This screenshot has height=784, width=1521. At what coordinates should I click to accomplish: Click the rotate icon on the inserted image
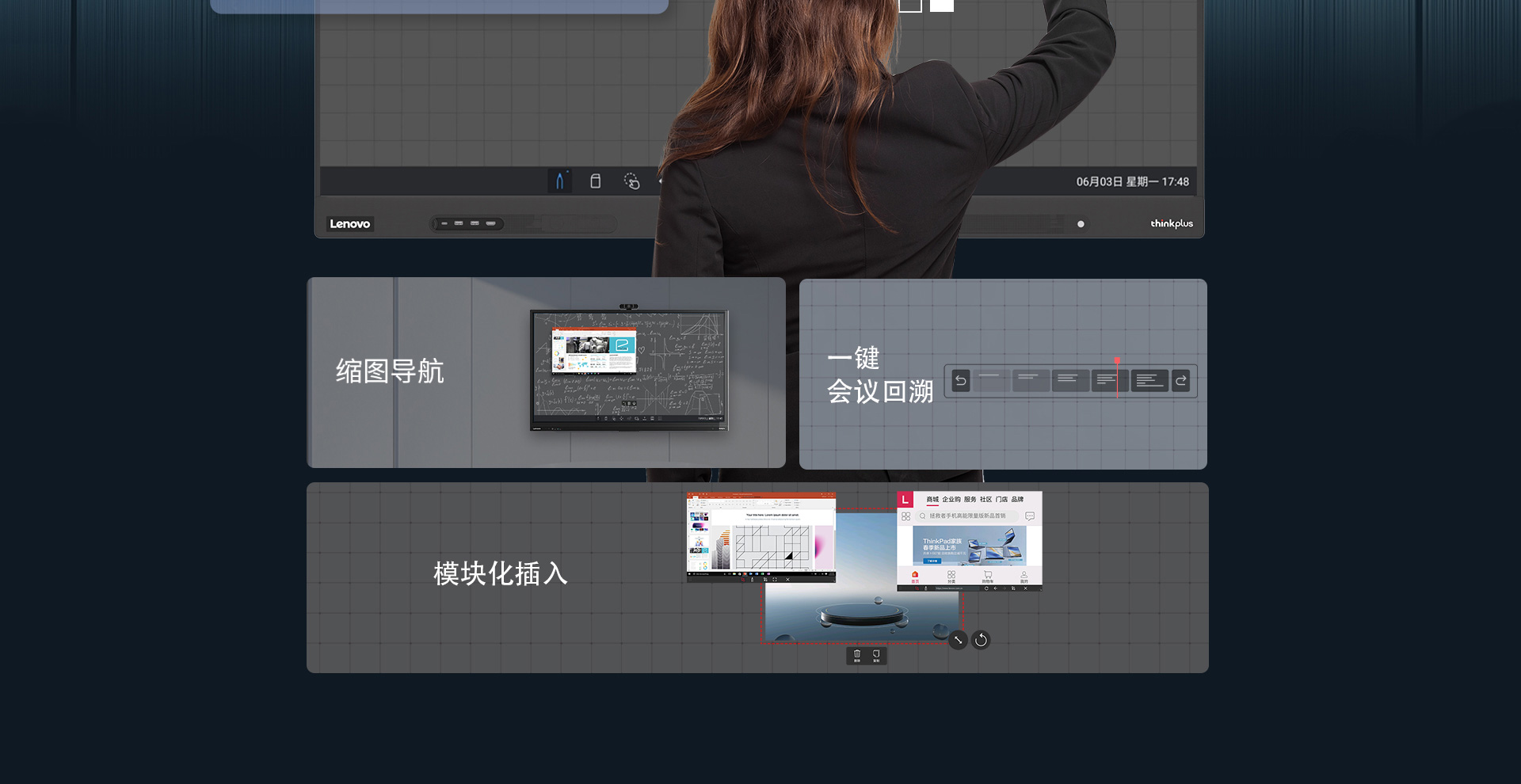pos(980,638)
